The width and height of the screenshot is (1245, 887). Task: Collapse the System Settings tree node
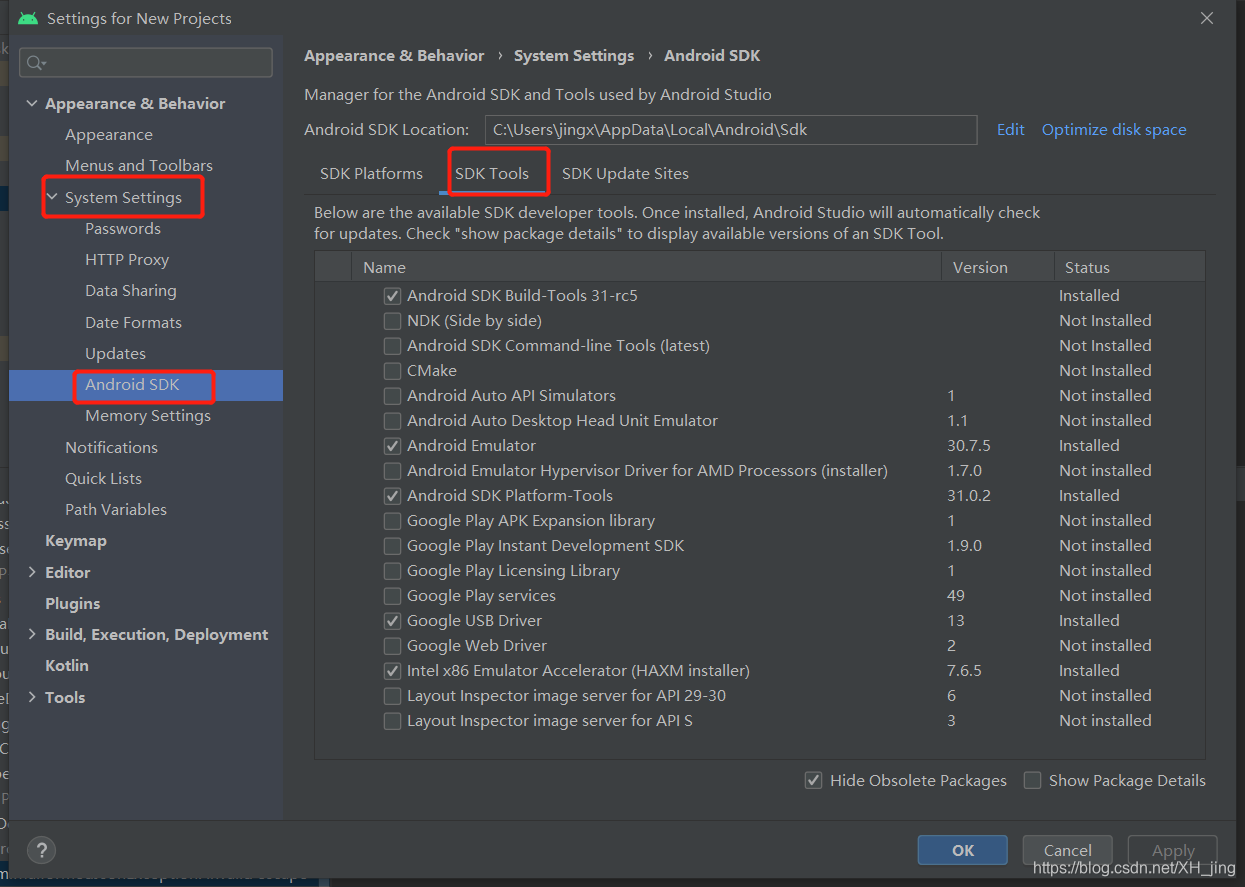click(x=52, y=198)
